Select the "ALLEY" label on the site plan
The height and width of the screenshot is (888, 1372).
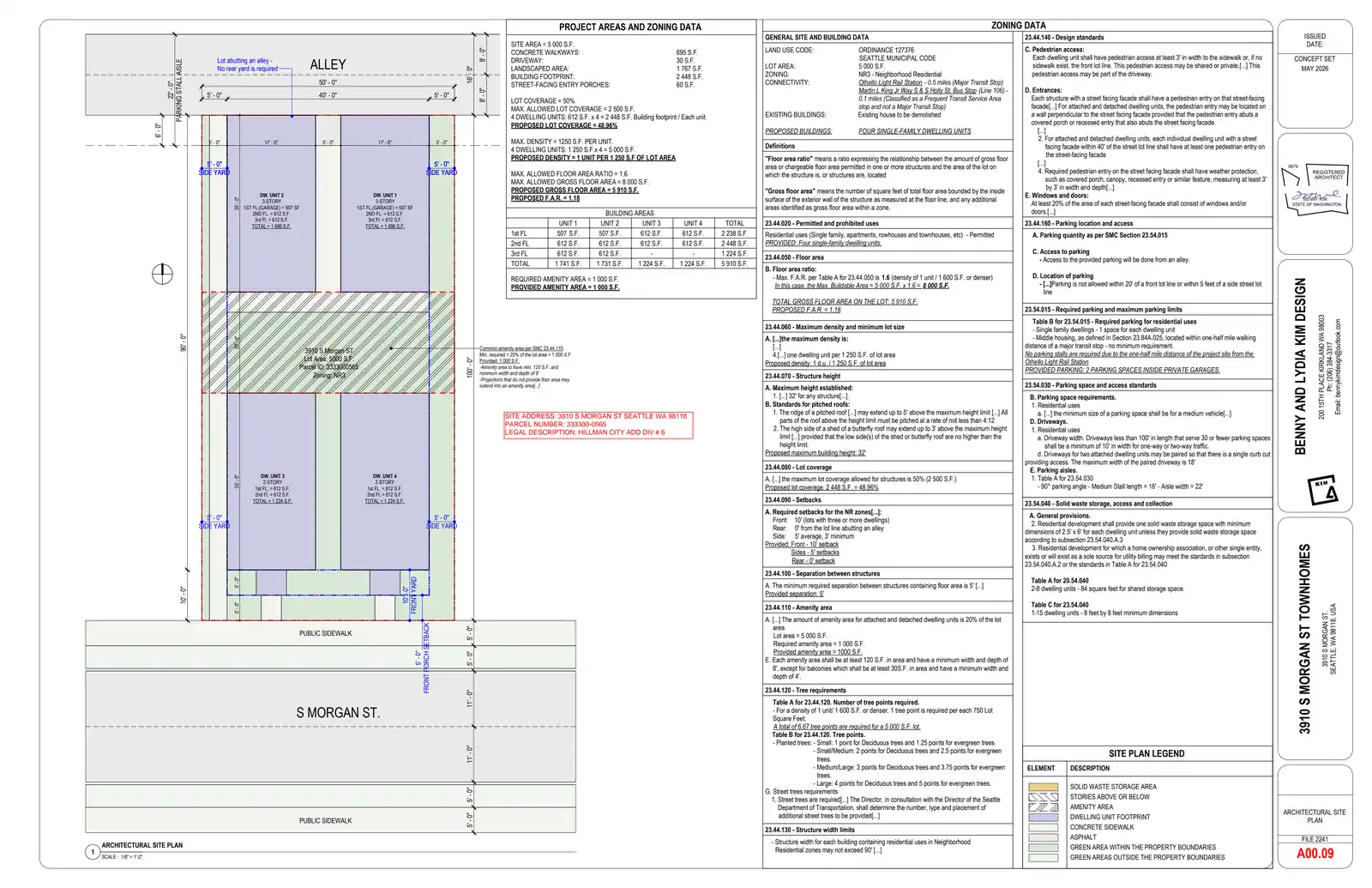[328, 64]
